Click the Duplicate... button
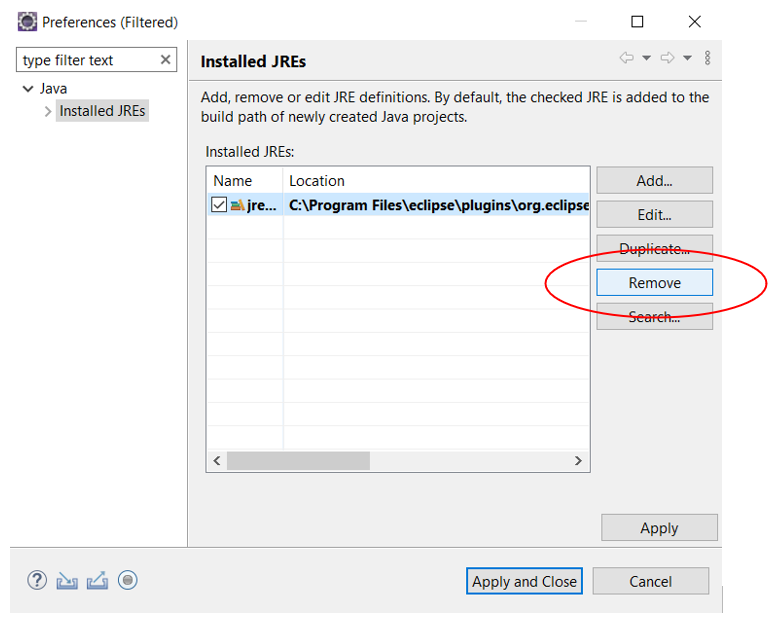The image size is (773, 625). coord(654,248)
